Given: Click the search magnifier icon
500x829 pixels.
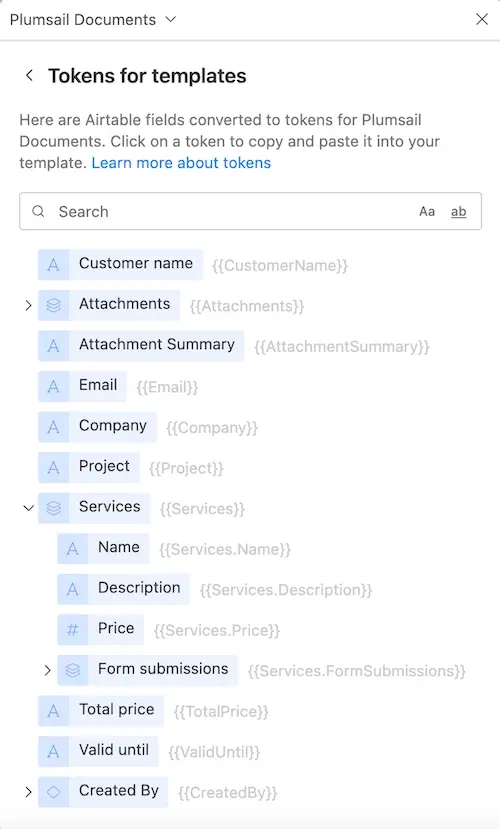Looking at the screenshot, I should (x=38, y=211).
